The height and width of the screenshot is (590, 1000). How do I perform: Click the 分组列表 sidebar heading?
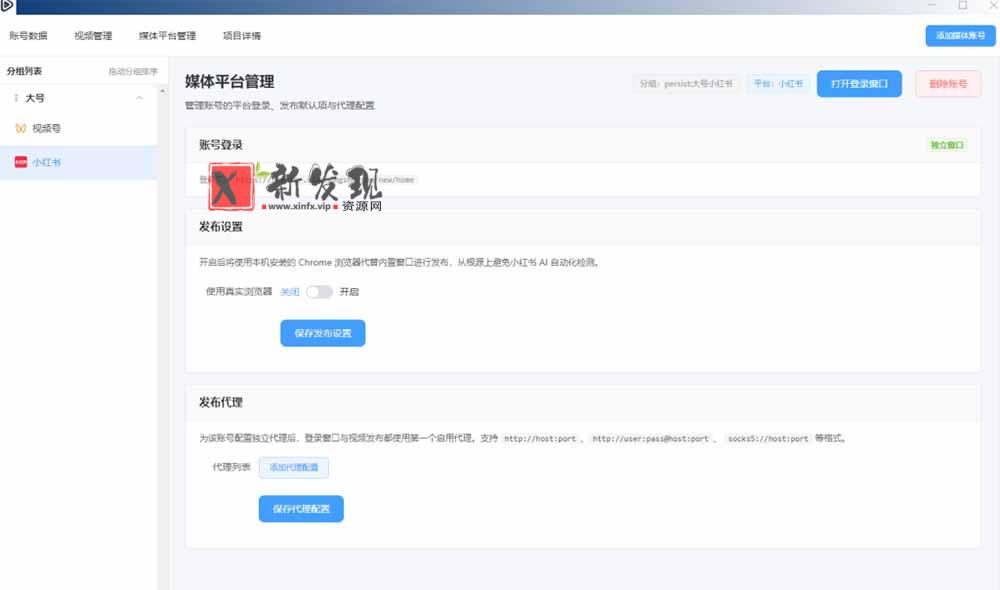(24, 71)
